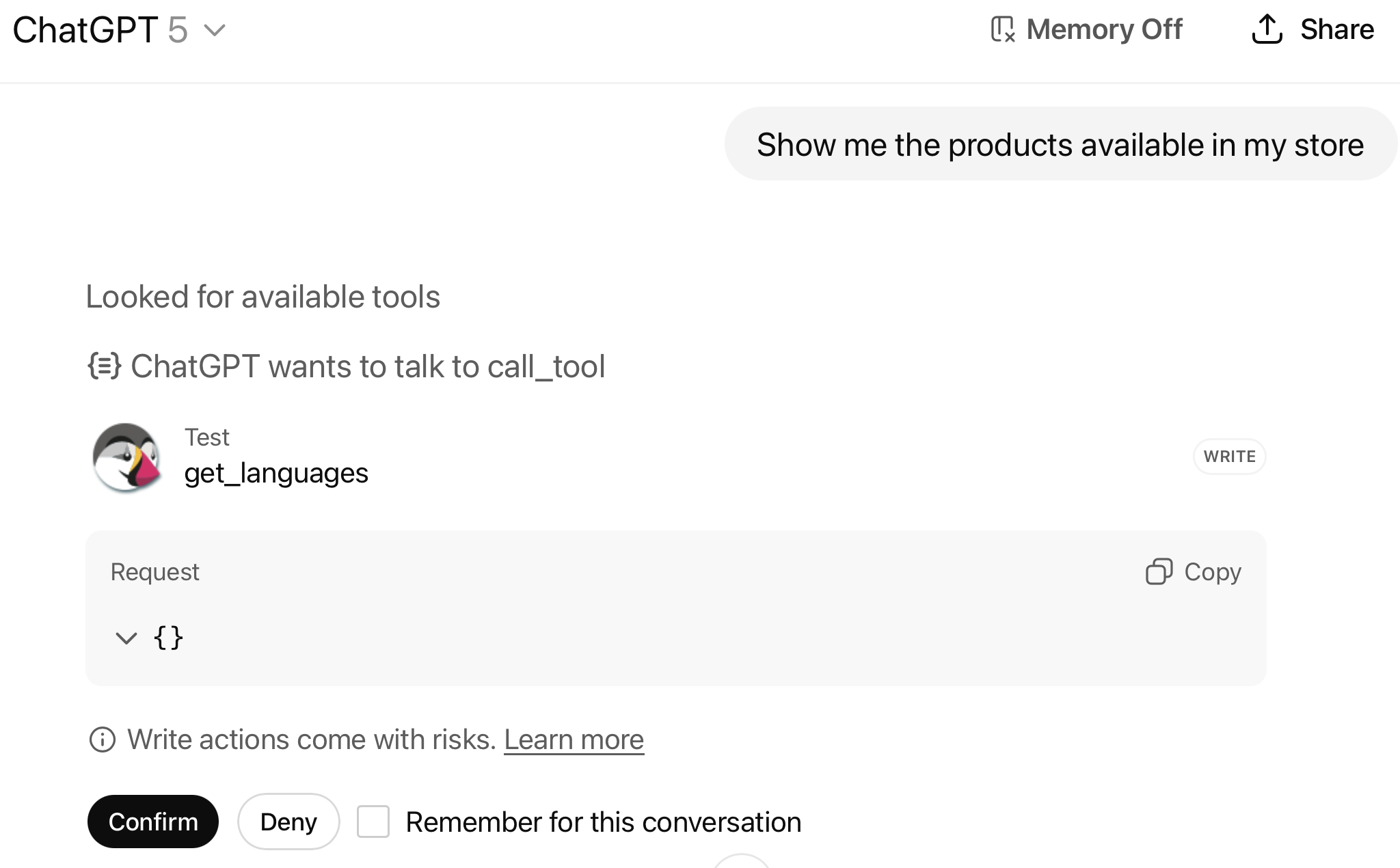
Task: Expand the 'Looked for available tools' step
Action: pos(262,297)
